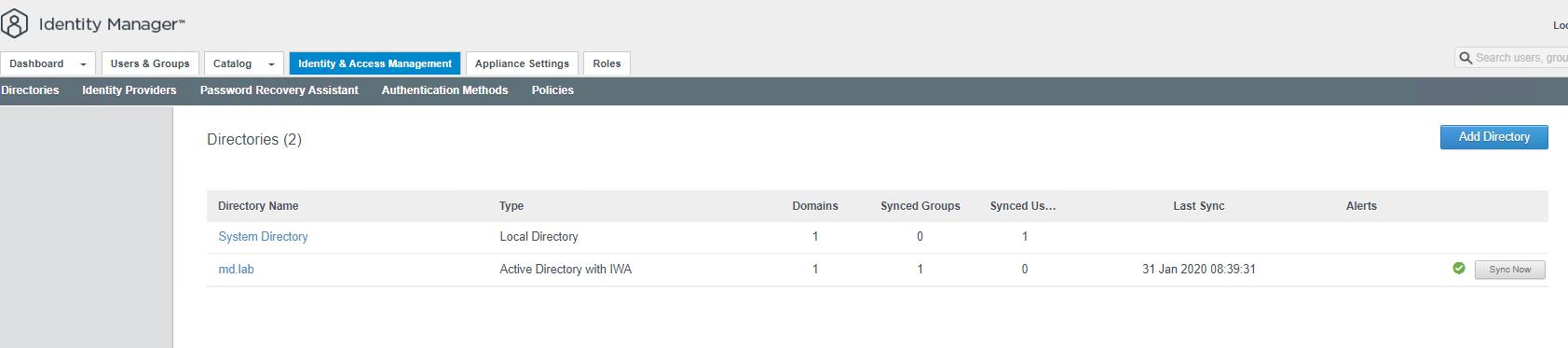Click the 31 Jan 2020 08:39:31 timestamp
The width and height of the screenshot is (1568, 348).
(x=1199, y=270)
